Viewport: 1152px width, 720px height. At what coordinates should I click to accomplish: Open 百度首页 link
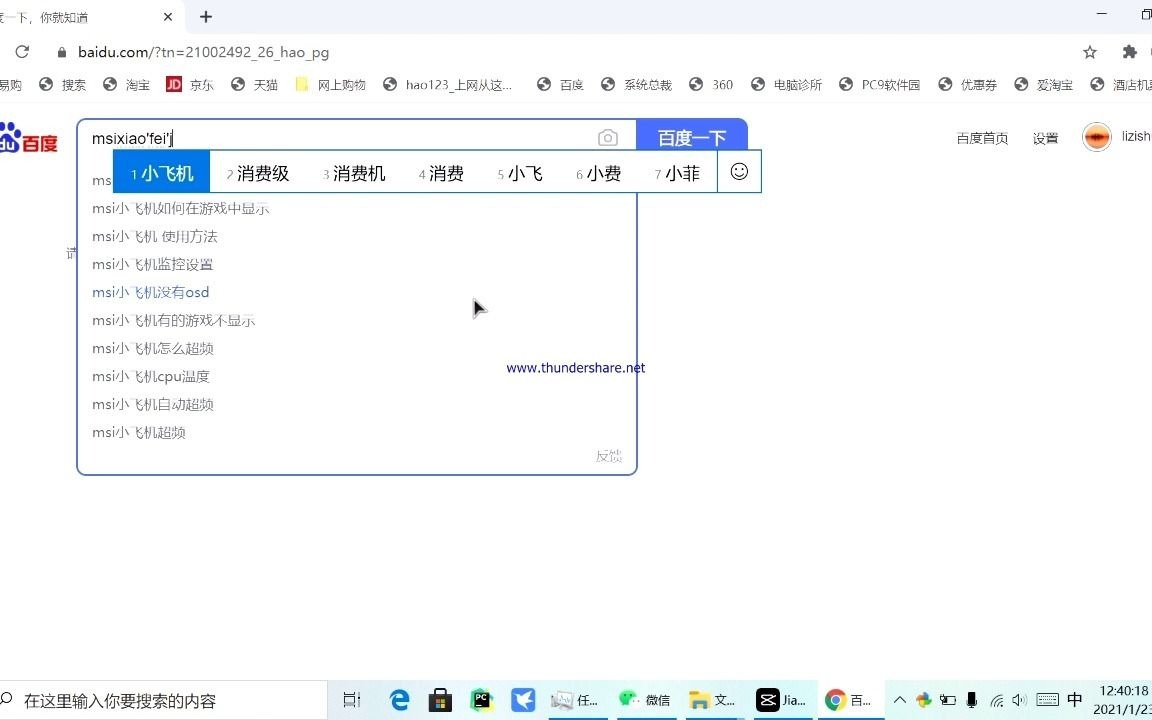981,138
